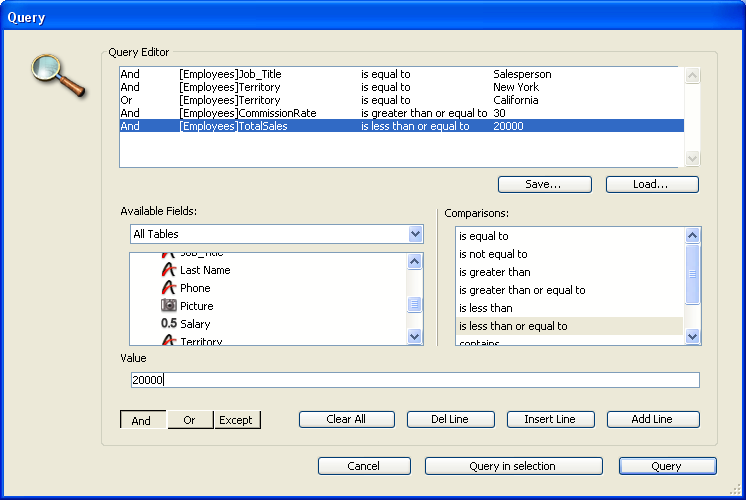Click the numeric 0.5 icon beside Salary
Viewport: 746px width, 500px height.
click(168, 324)
